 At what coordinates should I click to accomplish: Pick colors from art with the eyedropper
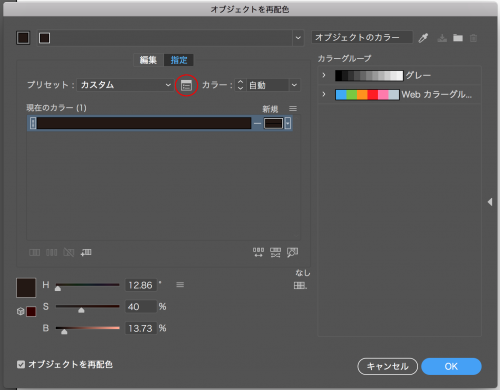click(x=423, y=38)
